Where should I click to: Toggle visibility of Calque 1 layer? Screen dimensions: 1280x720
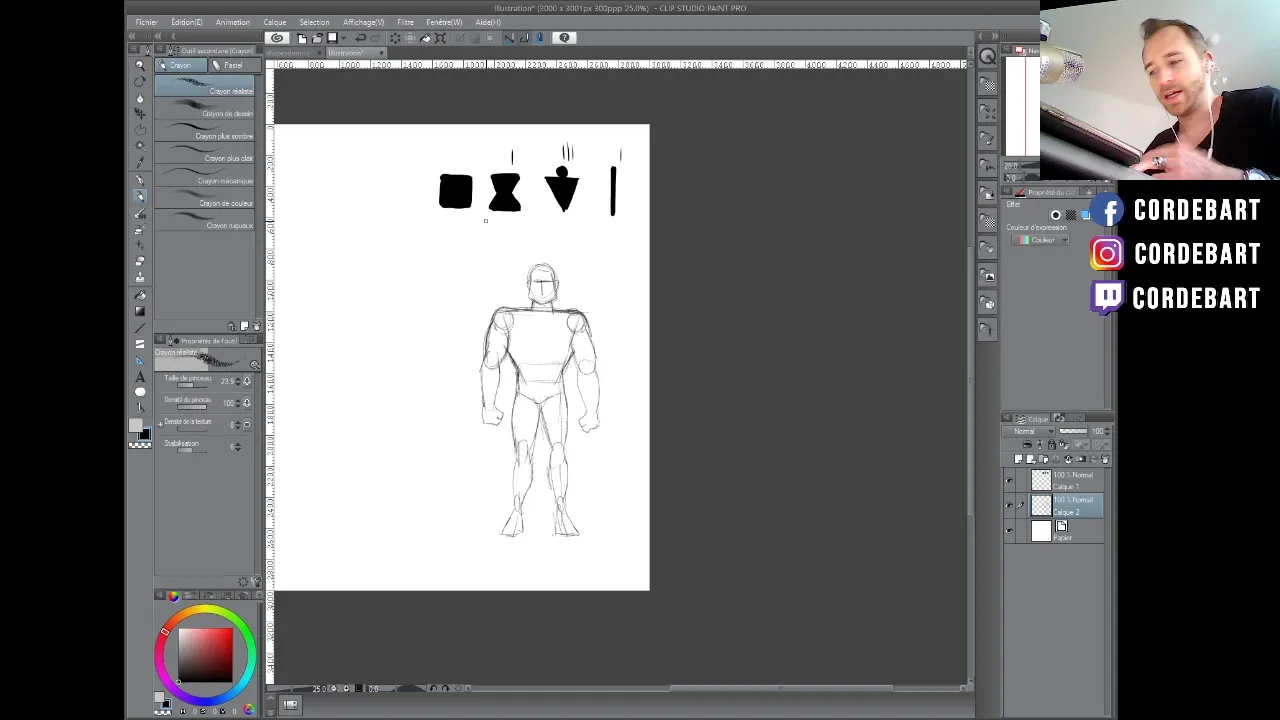1009,481
